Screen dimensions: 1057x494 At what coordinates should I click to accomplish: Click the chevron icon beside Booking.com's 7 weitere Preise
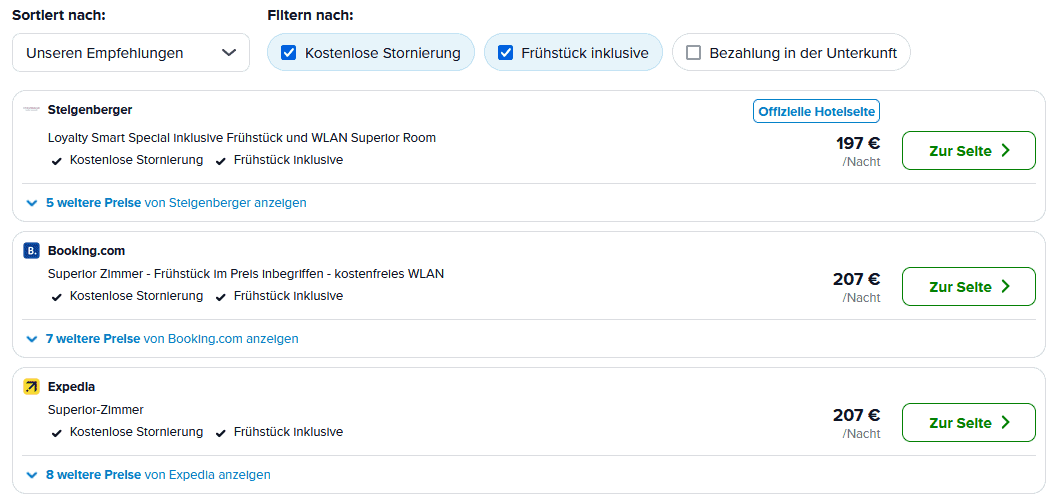click(32, 339)
